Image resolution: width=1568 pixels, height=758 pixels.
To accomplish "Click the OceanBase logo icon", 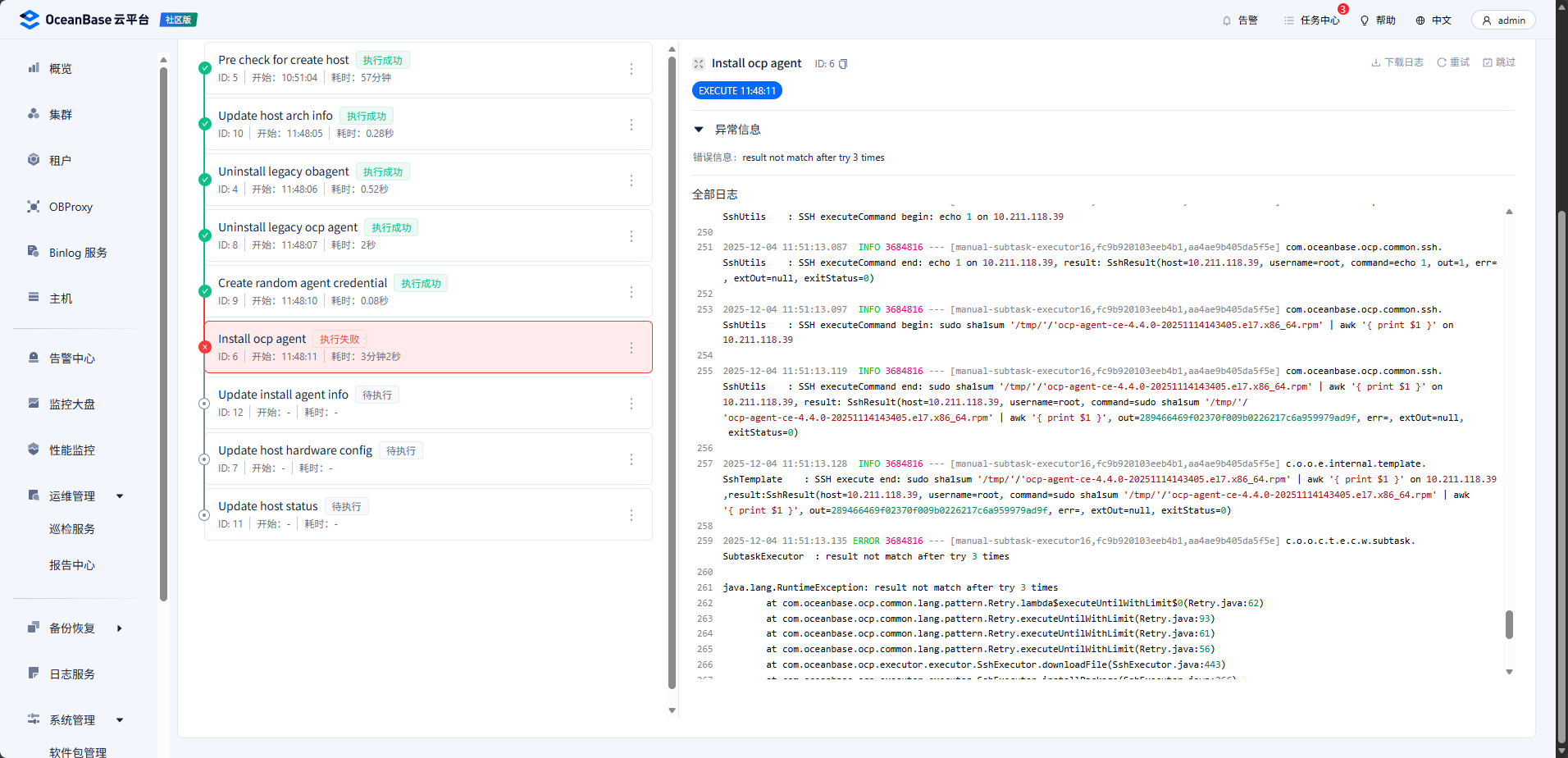I will (30, 20).
